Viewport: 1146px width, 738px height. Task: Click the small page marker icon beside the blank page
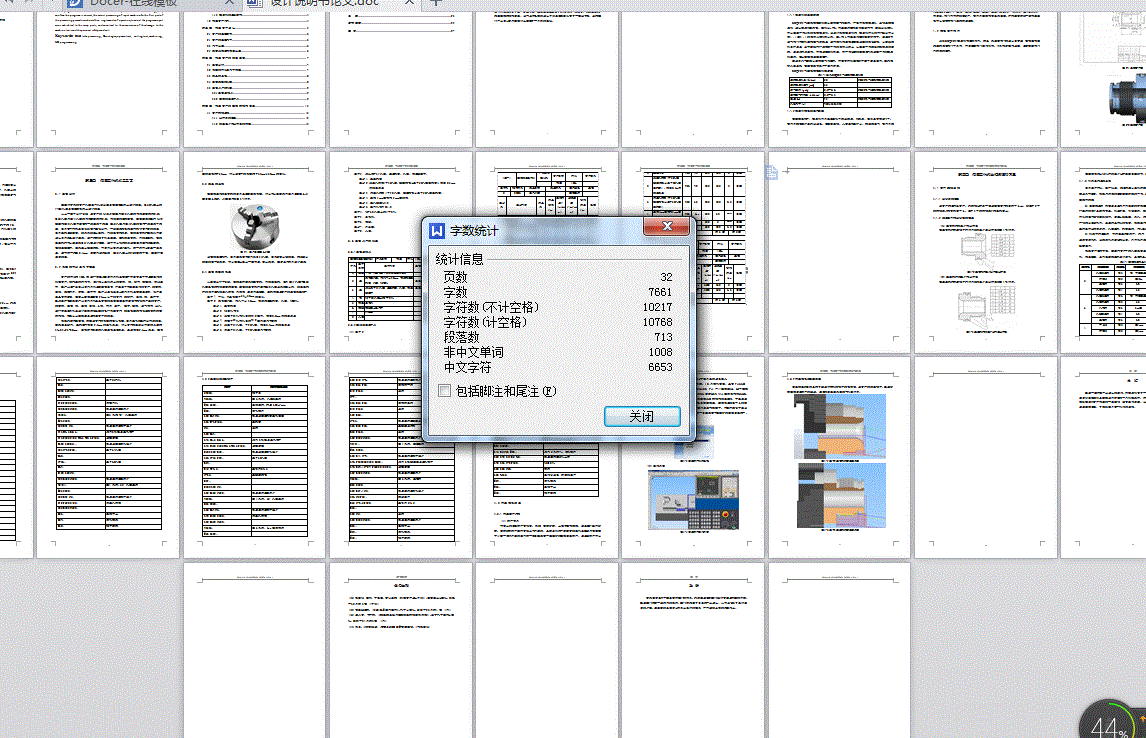click(x=771, y=172)
